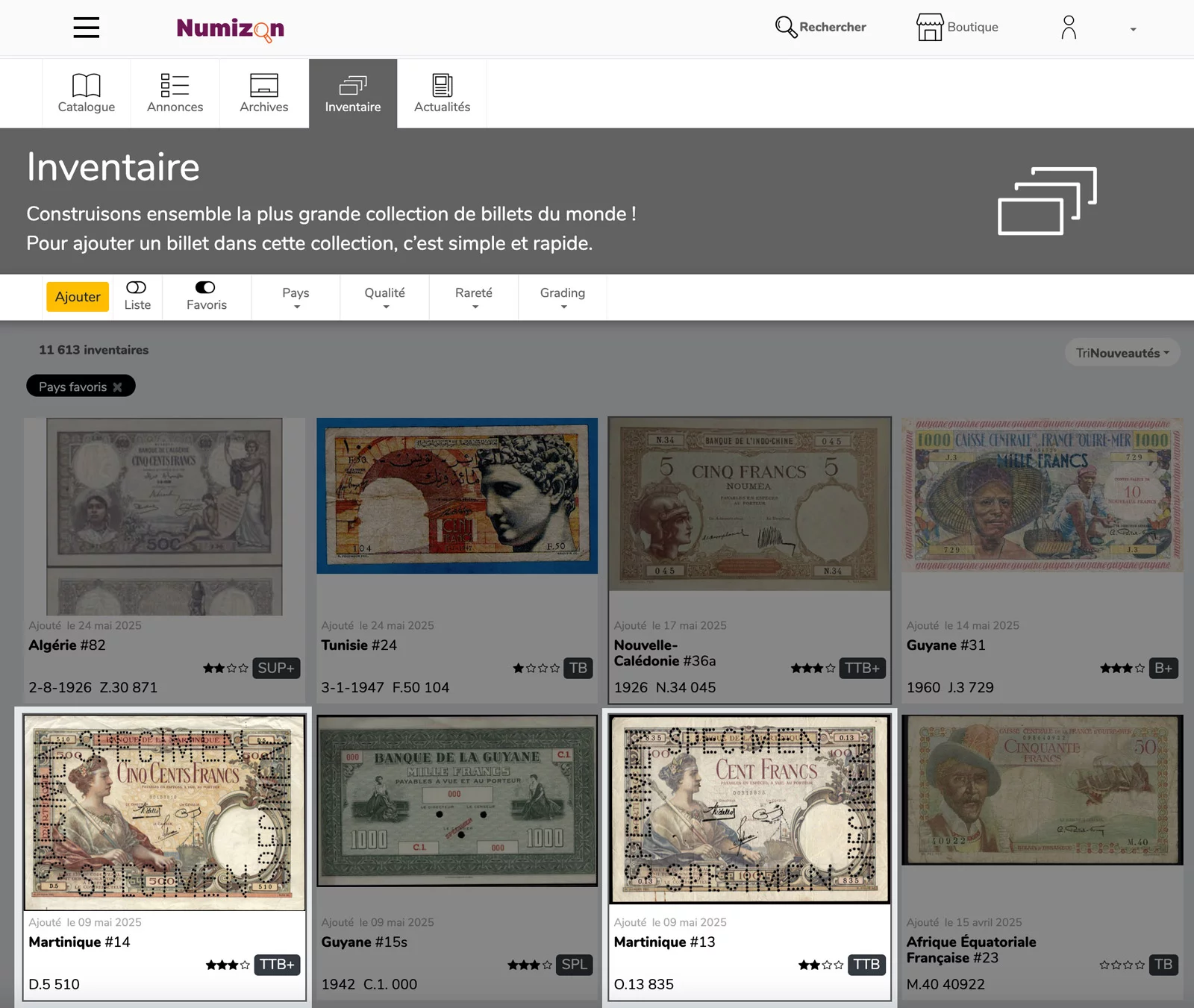Switch to the Actualités tab
Image resolution: width=1194 pixels, height=1008 pixels.
(x=442, y=94)
